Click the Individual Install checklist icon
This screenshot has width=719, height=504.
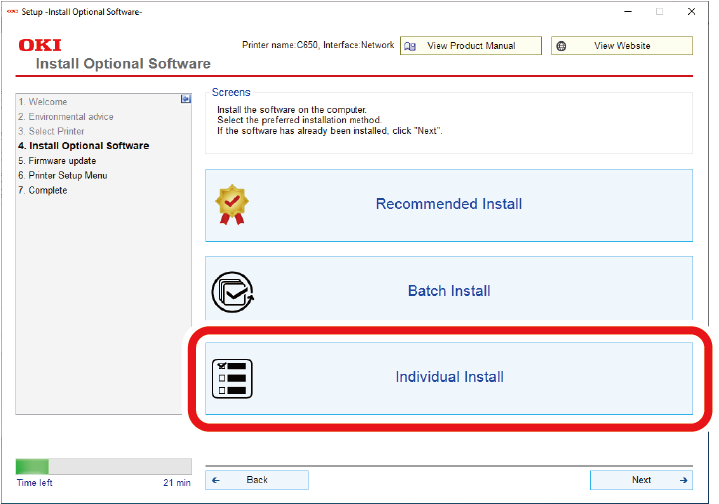click(233, 378)
